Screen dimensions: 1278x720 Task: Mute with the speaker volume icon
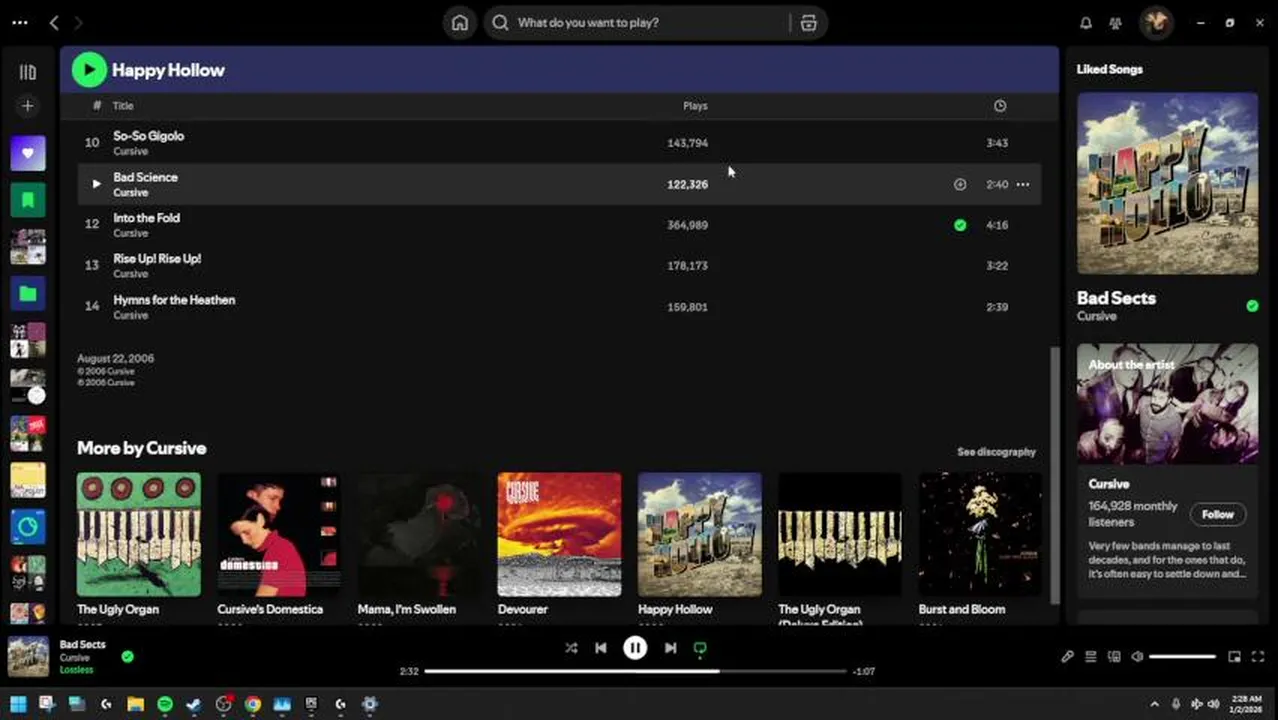tap(1137, 657)
